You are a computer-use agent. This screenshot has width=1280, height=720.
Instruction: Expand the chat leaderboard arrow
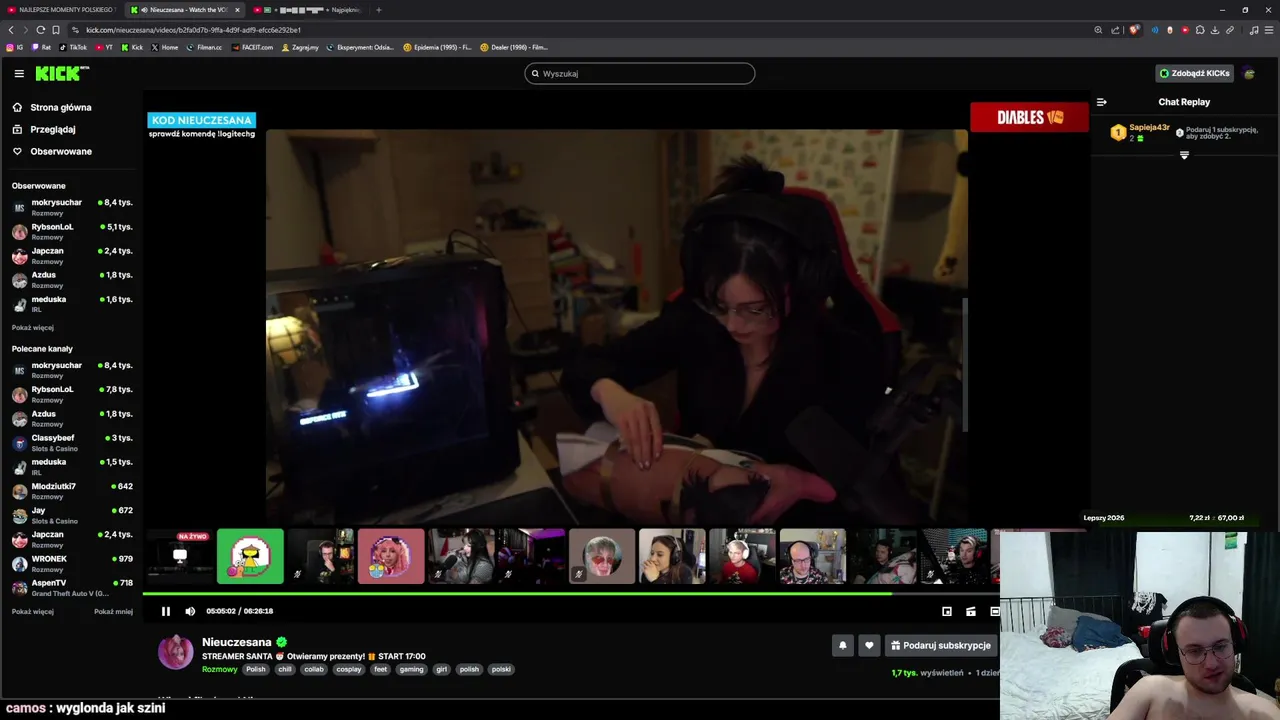click(x=1184, y=155)
